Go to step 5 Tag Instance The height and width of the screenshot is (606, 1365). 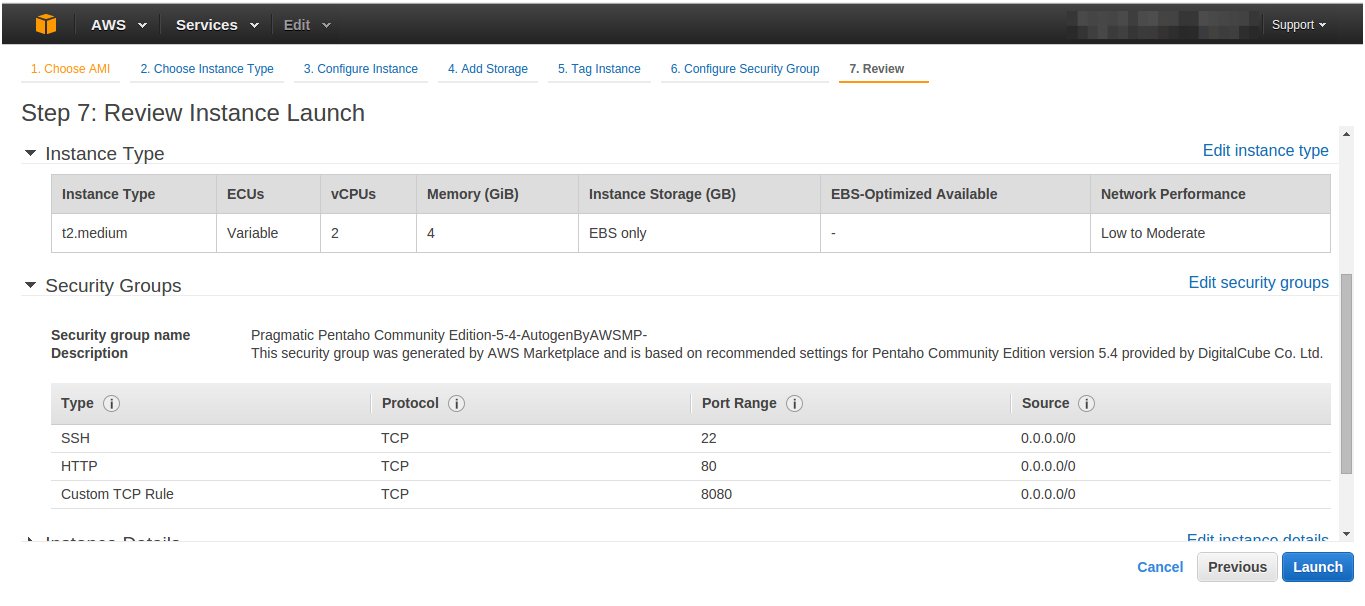point(599,69)
